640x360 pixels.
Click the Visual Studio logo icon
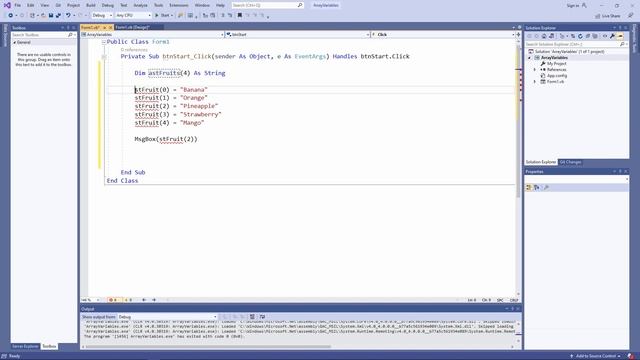click(7, 5)
